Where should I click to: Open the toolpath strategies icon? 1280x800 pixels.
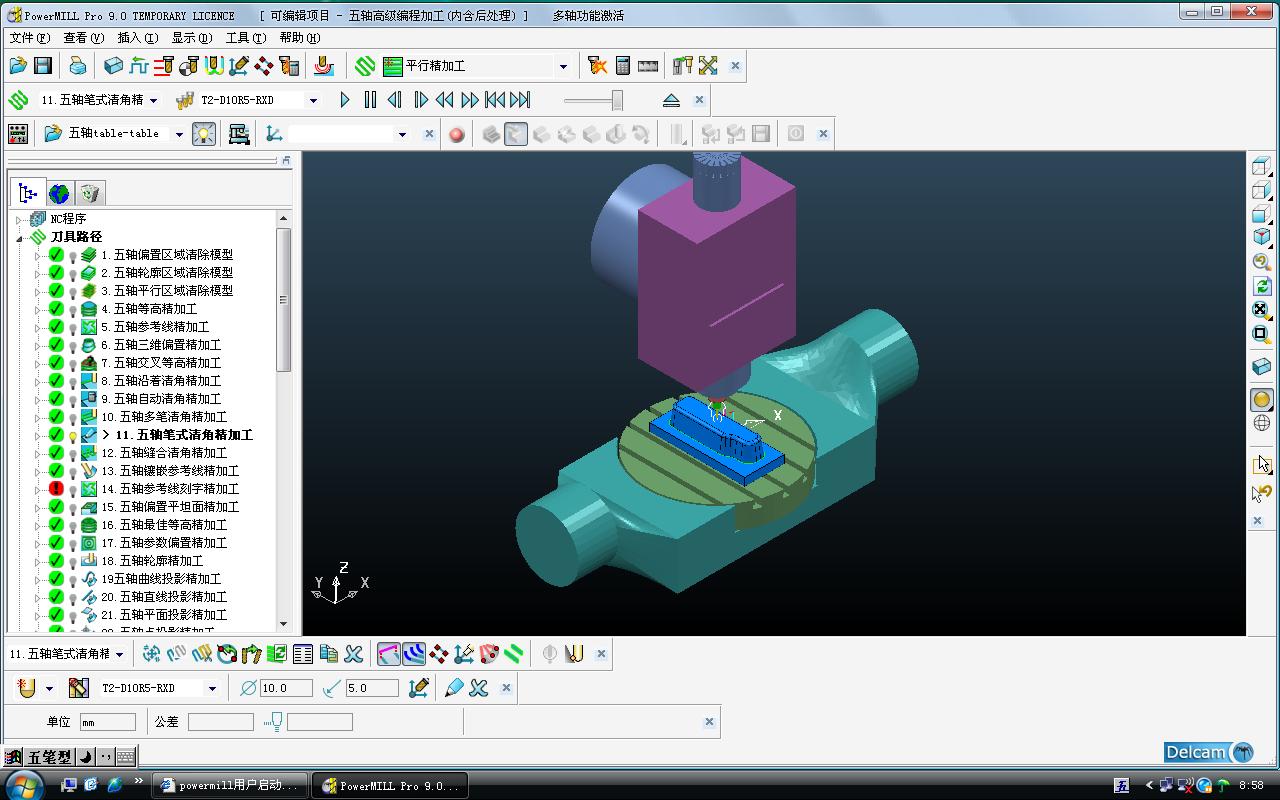[x=365, y=66]
